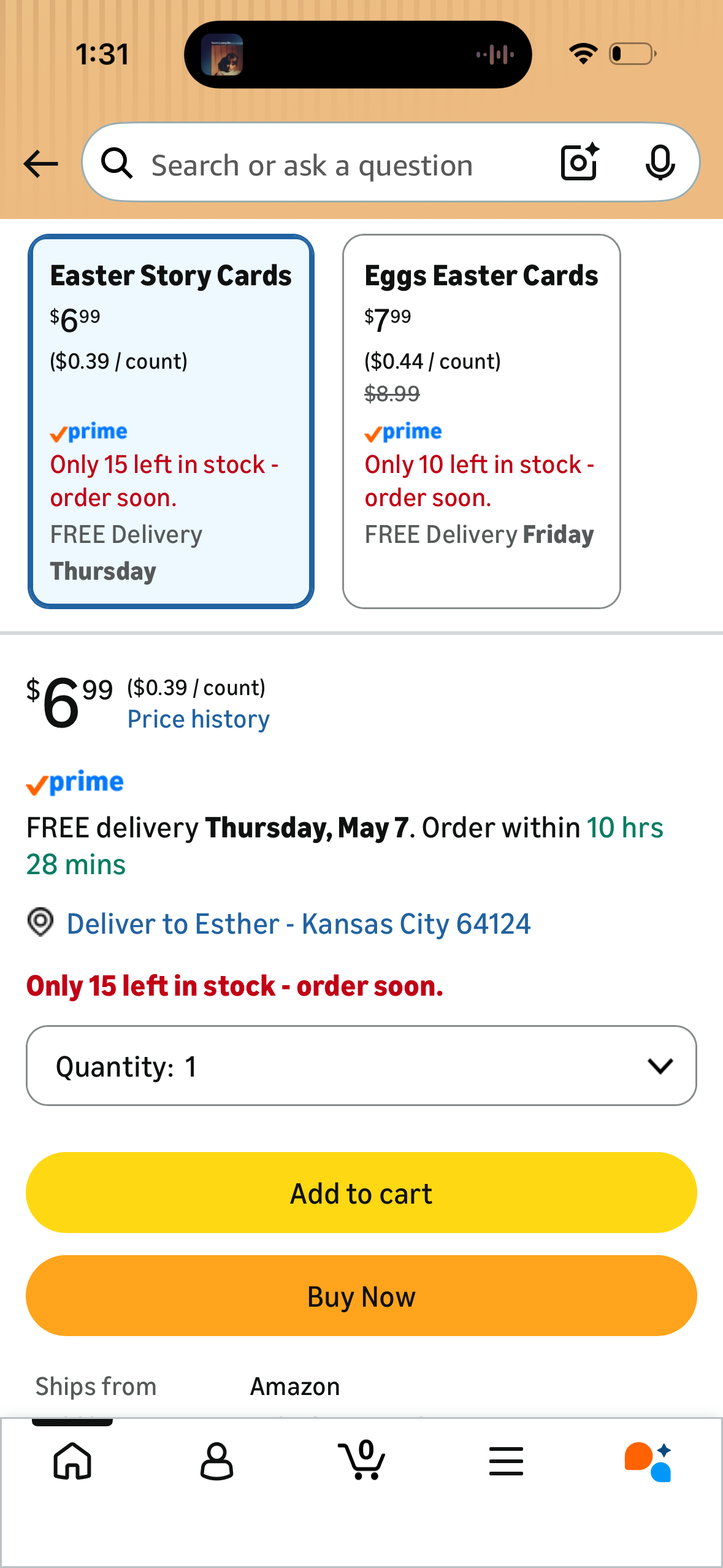Select the Eggs Easter Cards option
723x1568 pixels.
(481, 421)
